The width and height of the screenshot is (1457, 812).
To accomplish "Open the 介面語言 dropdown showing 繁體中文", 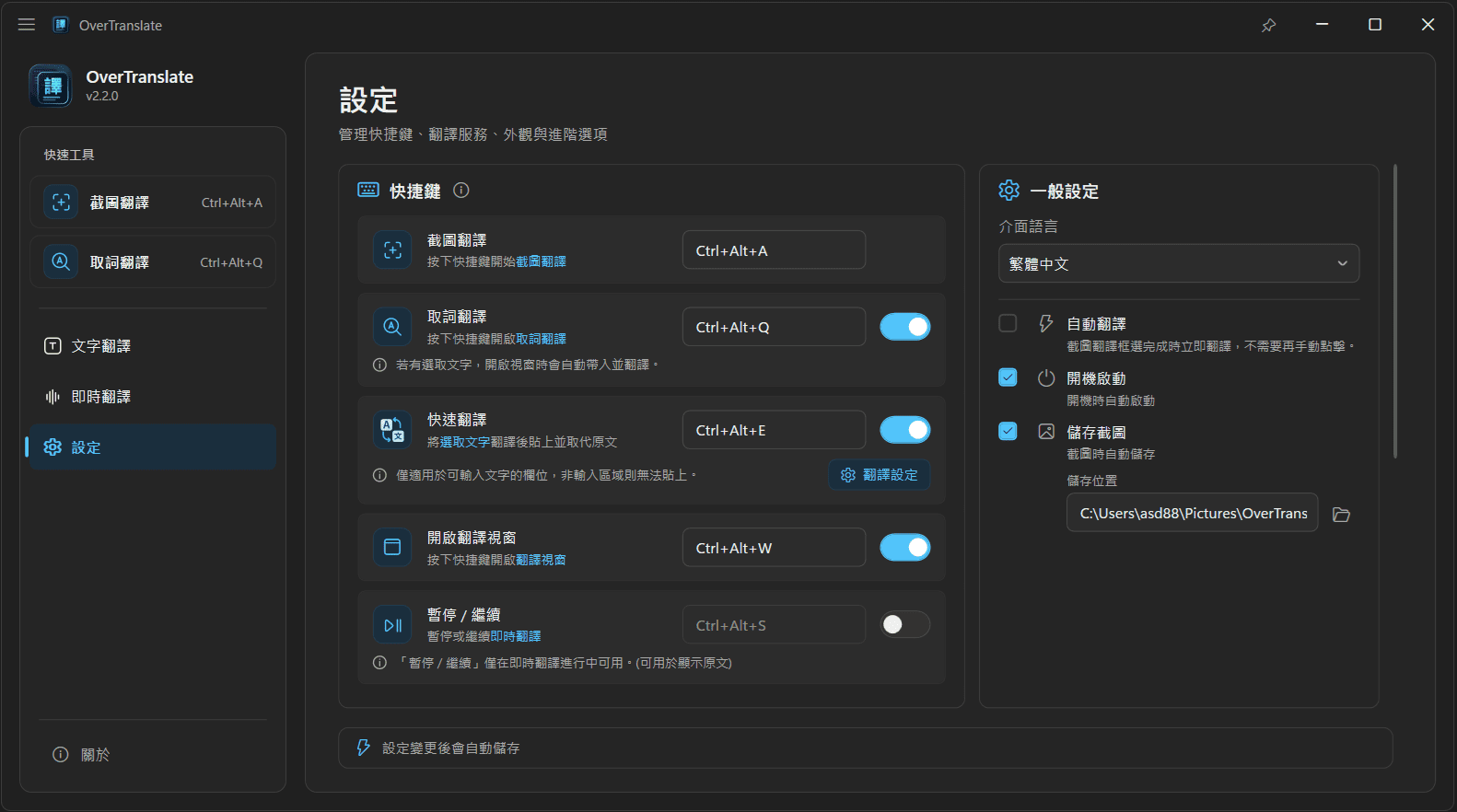I will [x=1179, y=263].
